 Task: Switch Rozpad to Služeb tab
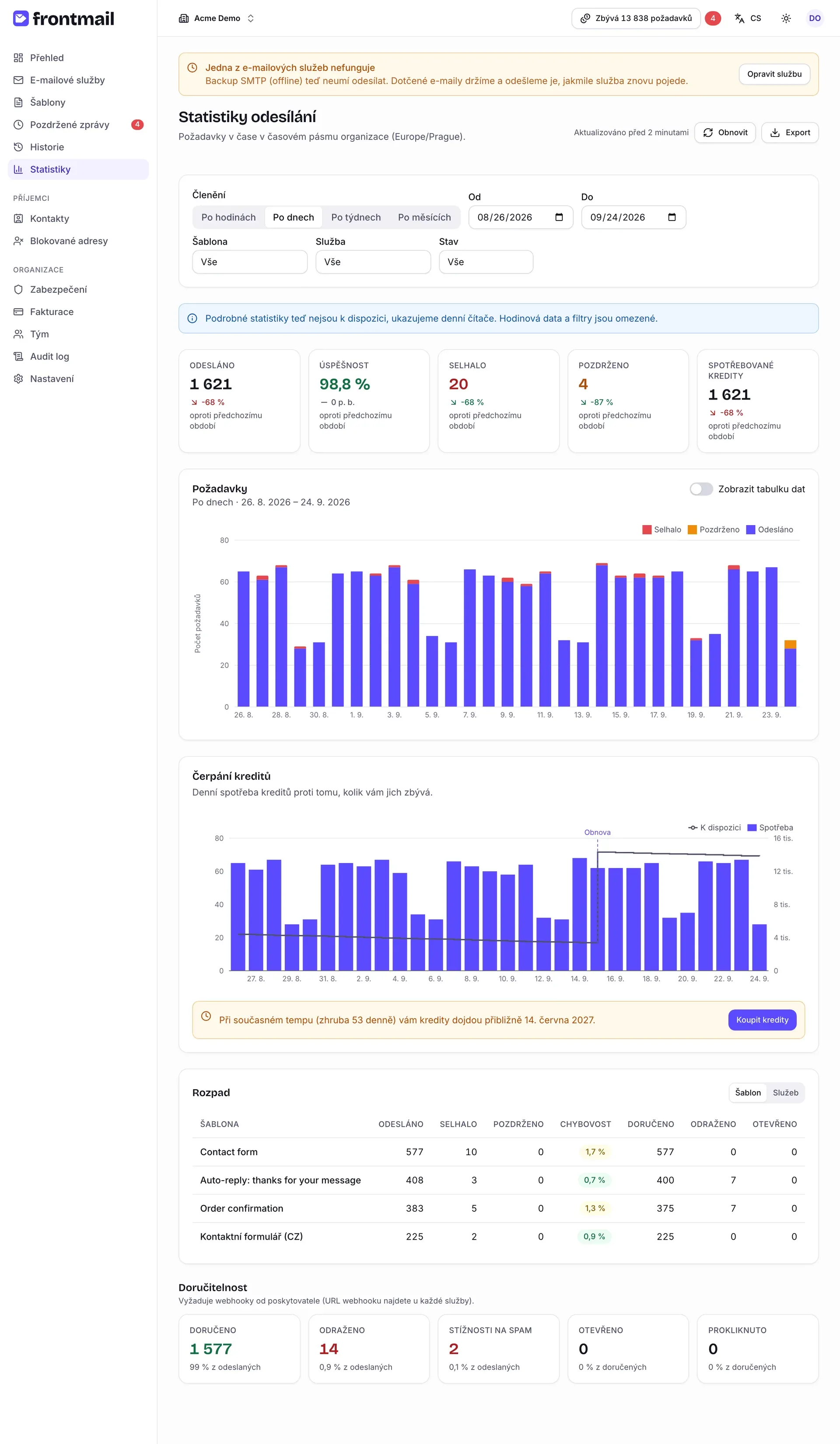785,1094
